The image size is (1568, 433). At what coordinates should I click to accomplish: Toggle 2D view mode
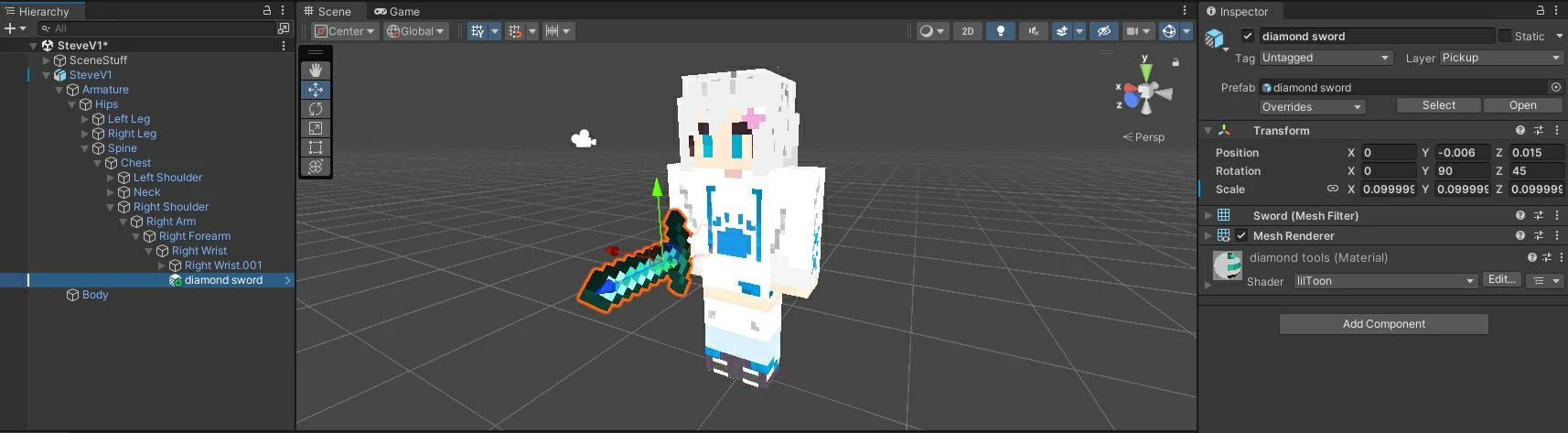[x=967, y=31]
